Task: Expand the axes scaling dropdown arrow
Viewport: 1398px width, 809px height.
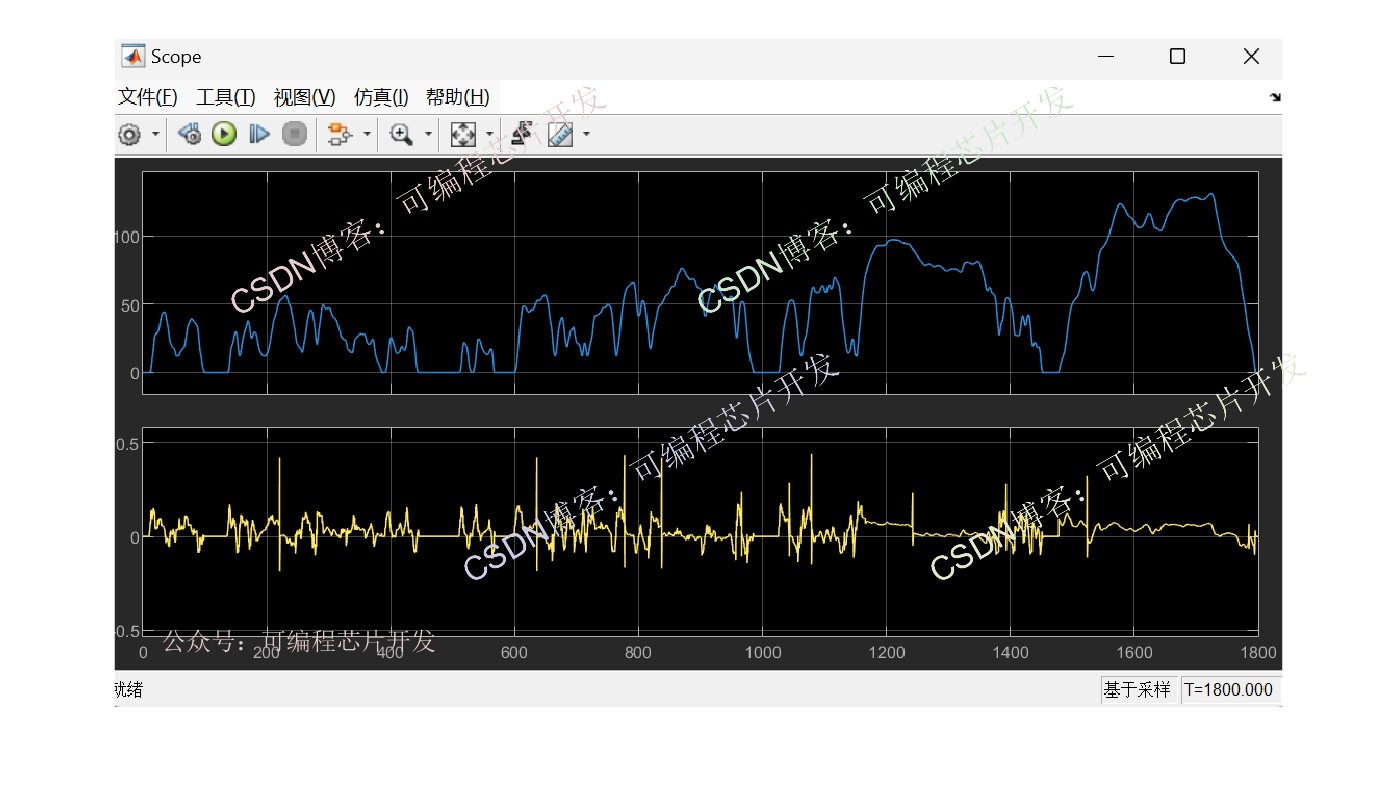Action: coord(489,134)
